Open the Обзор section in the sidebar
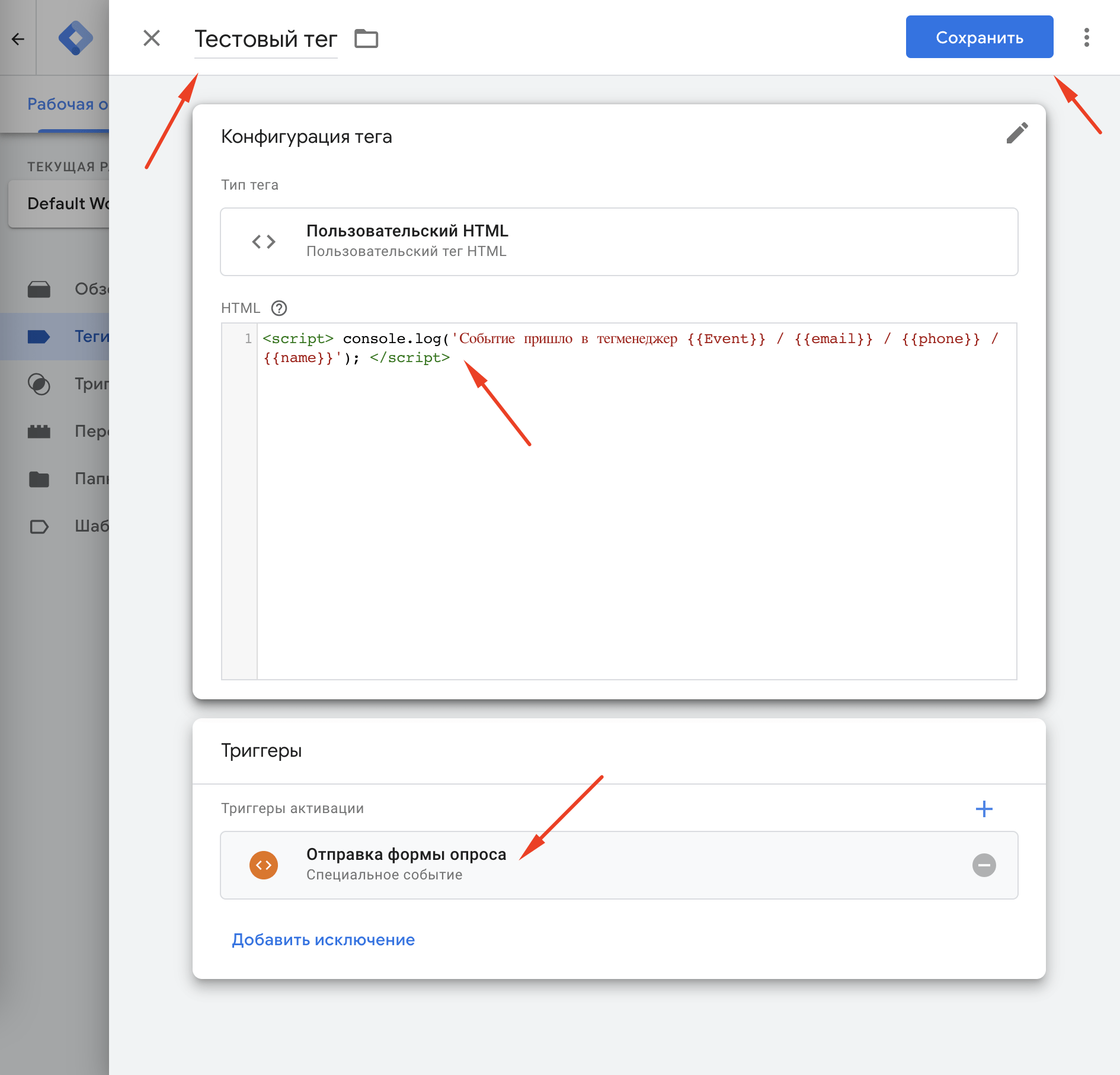Image resolution: width=1120 pixels, height=1075 pixels. coord(55,289)
